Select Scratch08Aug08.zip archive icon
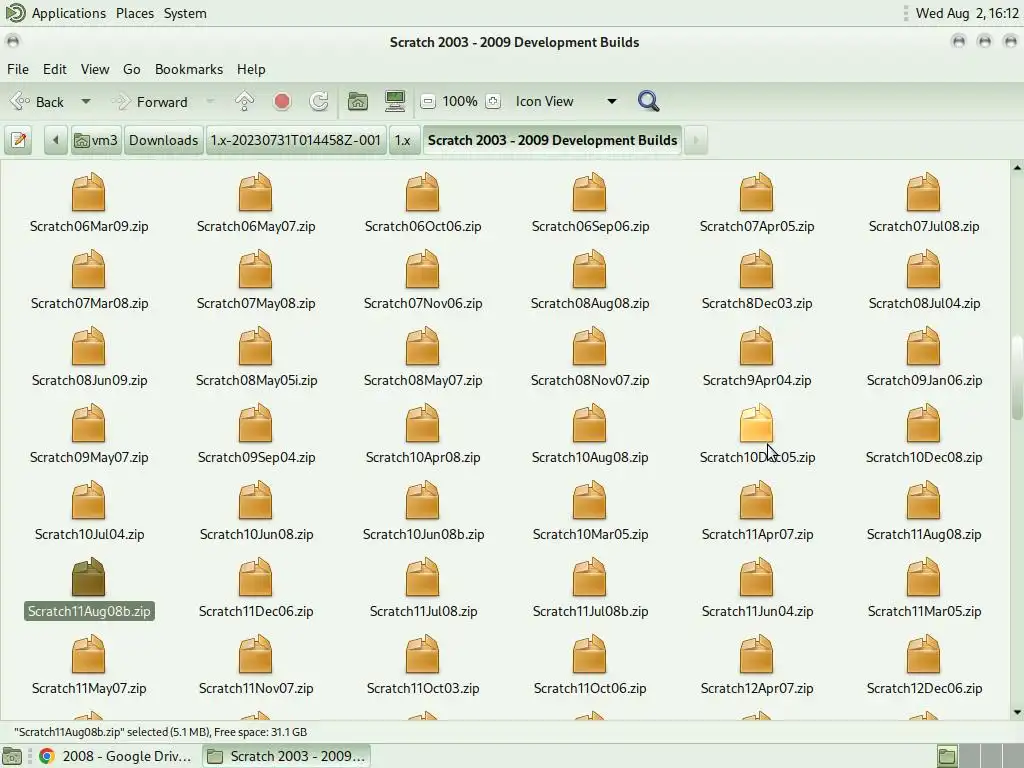The width and height of the screenshot is (1024, 768). click(x=590, y=269)
